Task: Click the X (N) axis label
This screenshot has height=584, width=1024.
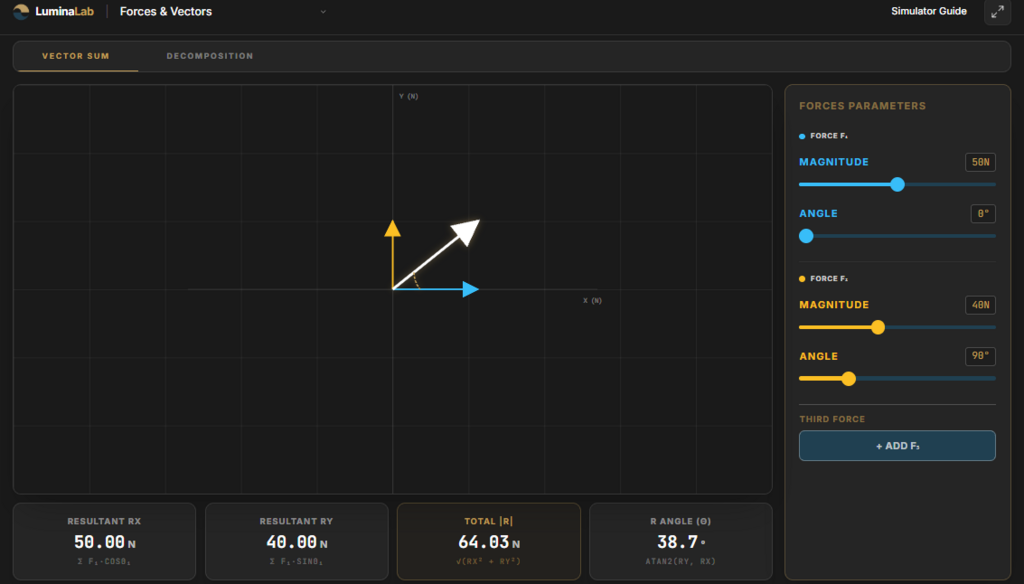Action: coord(592,300)
